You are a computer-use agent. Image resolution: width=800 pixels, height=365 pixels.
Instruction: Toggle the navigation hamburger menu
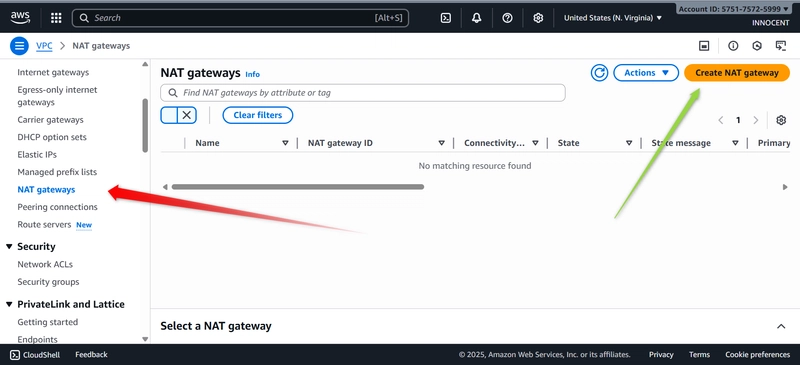tap(19, 46)
